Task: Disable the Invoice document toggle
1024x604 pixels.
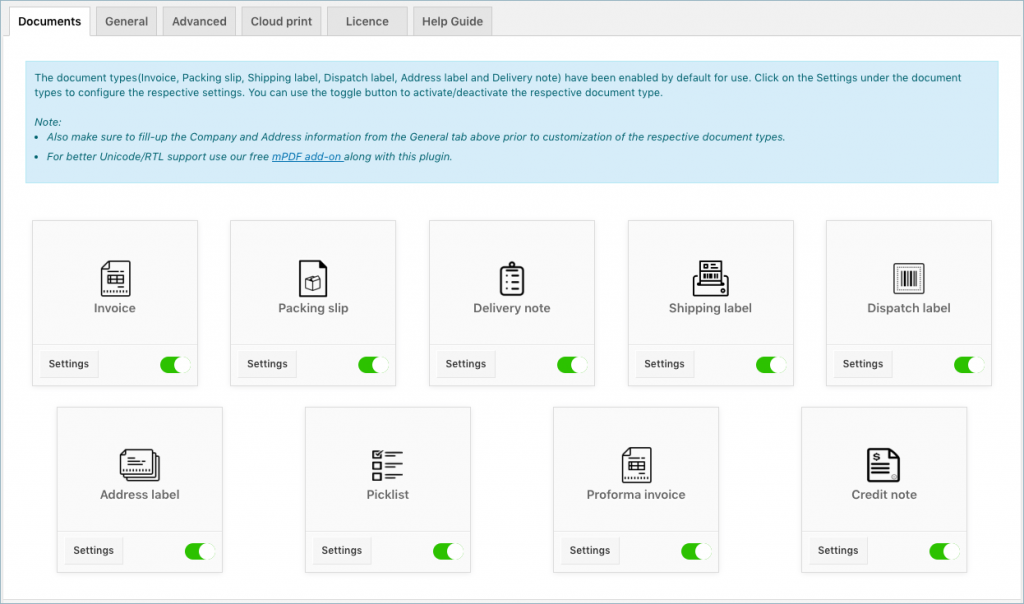Action: click(x=175, y=364)
